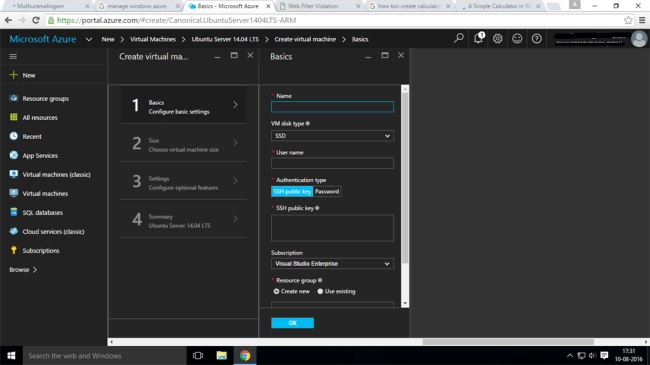Open File Explorer from taskbar
650x365 pixels.
221,355
